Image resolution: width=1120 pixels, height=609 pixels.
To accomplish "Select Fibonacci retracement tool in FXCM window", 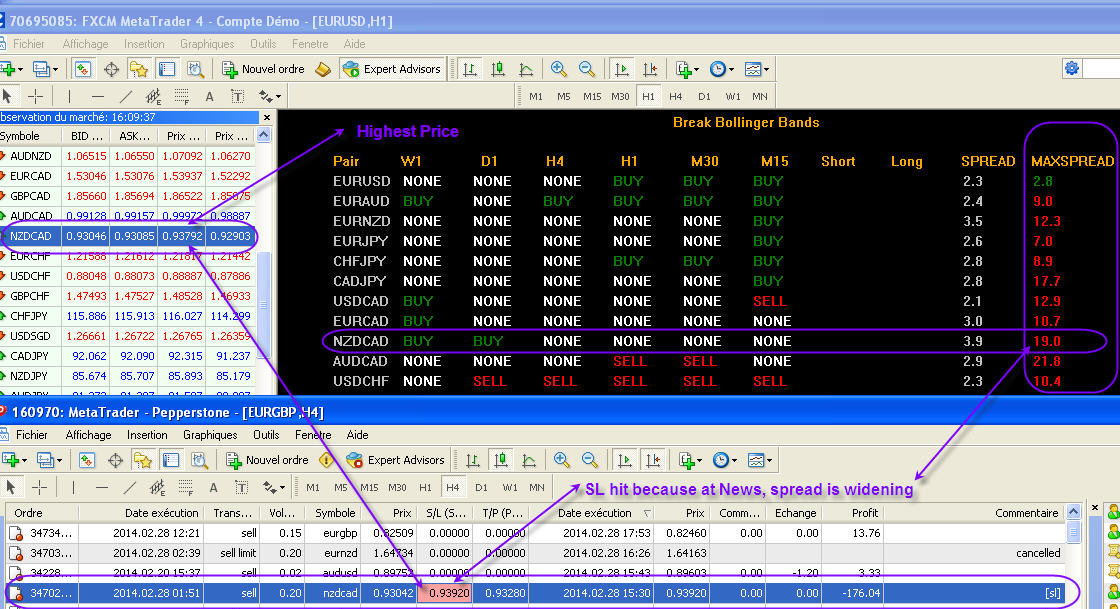I will [181, 96].
